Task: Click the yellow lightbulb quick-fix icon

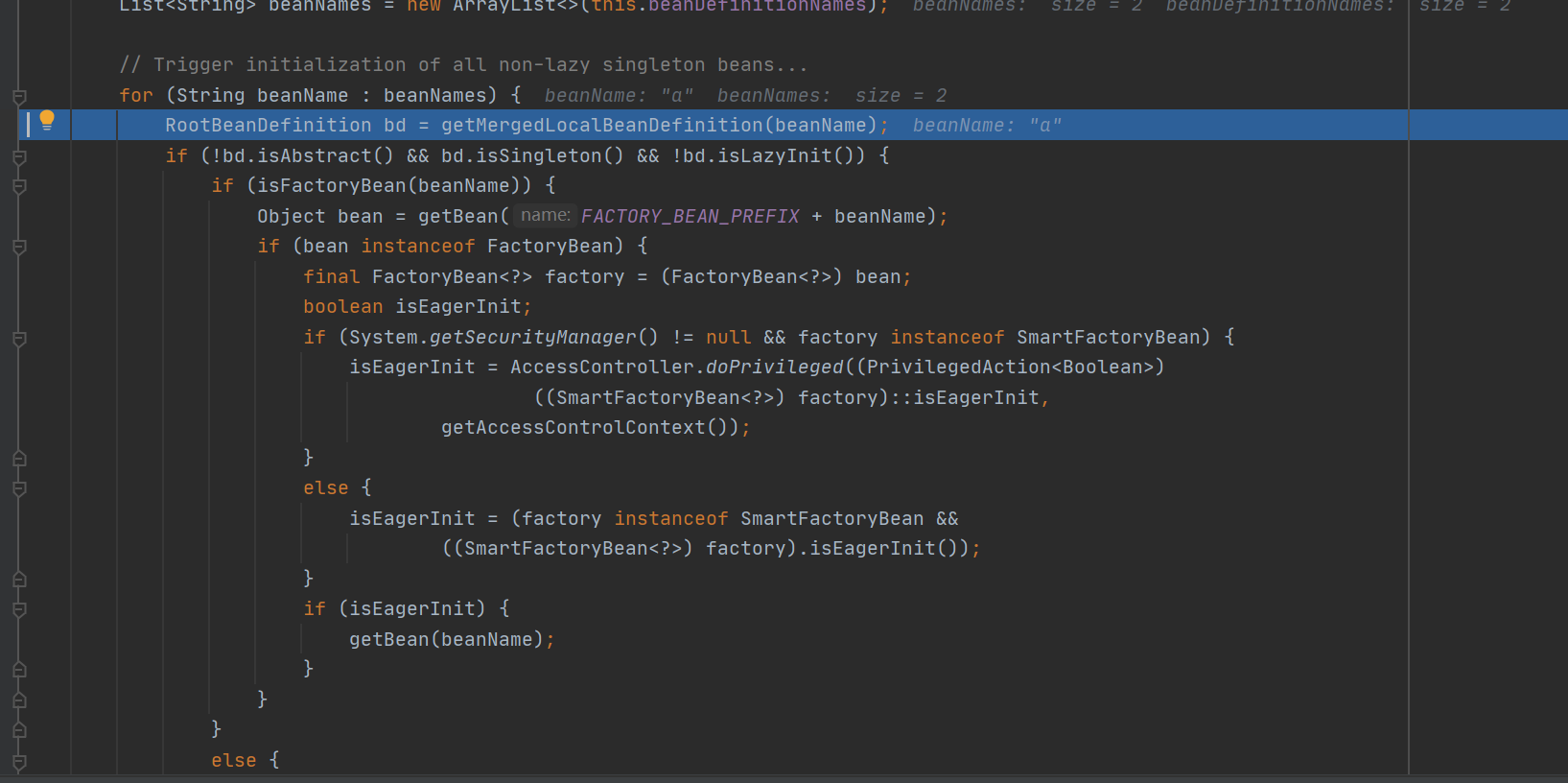Action: 46,121
